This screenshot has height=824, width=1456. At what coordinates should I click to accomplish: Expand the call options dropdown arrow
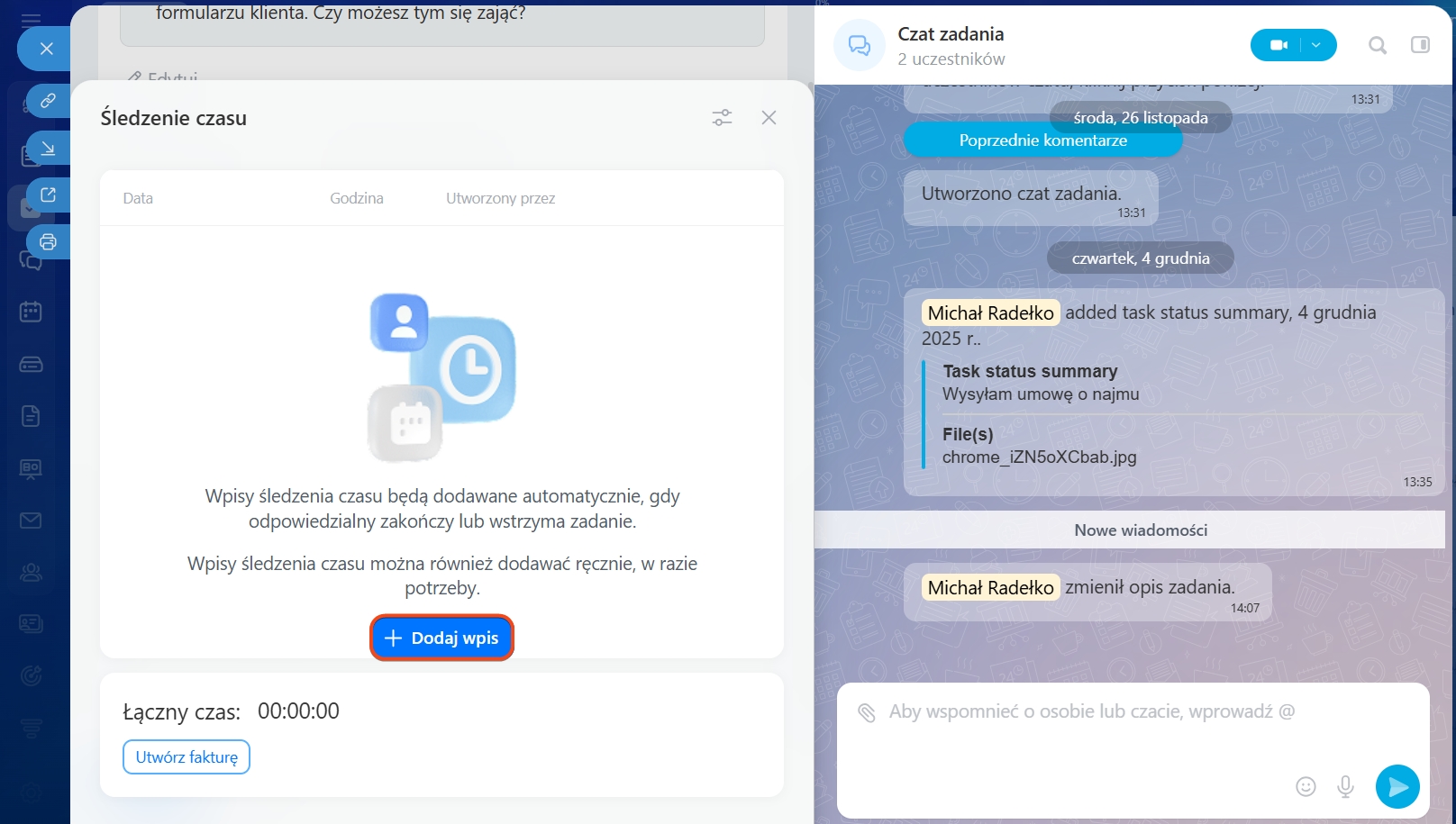pos(1316,45)
